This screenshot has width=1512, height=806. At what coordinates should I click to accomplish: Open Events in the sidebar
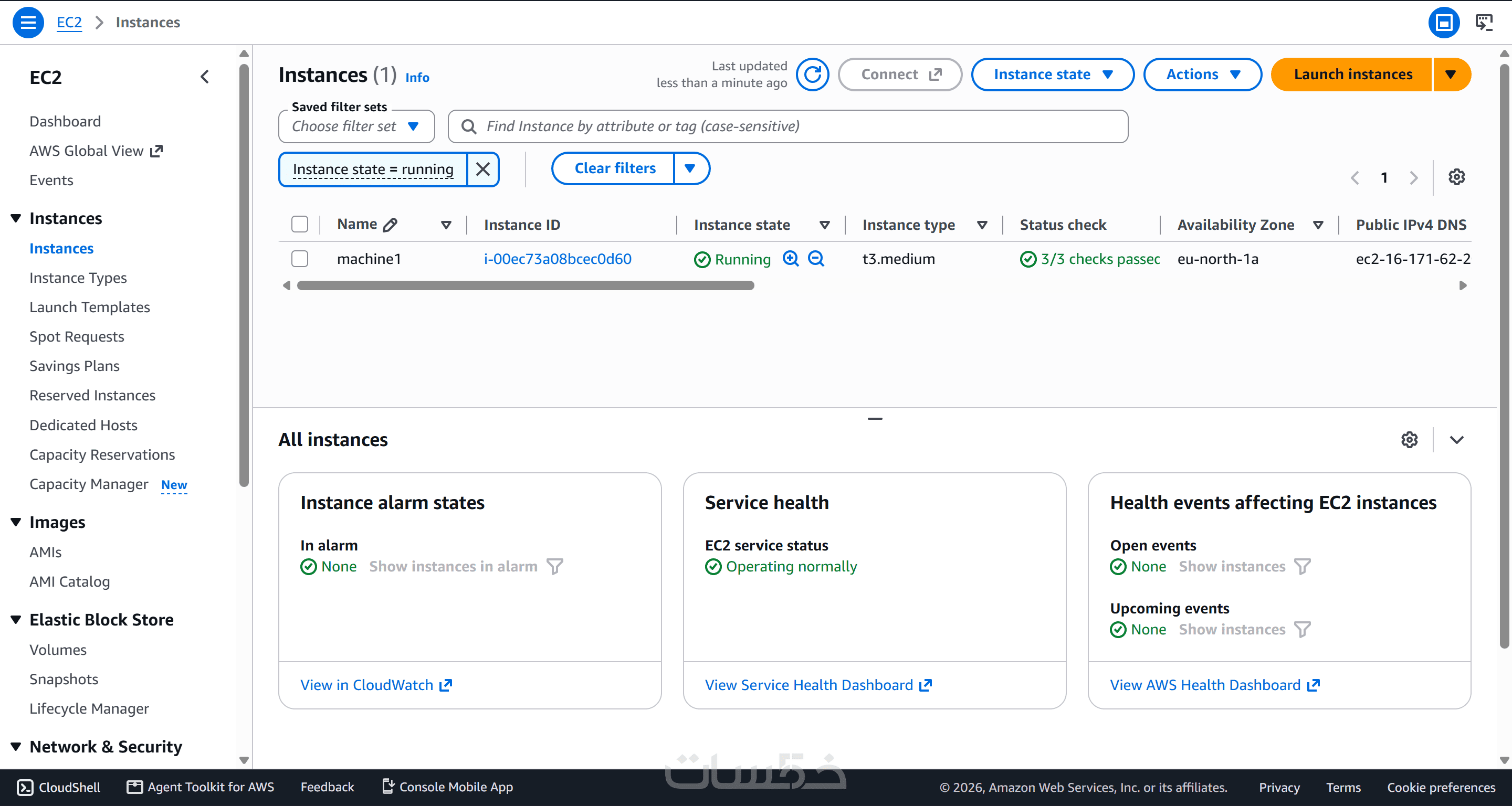51,180
